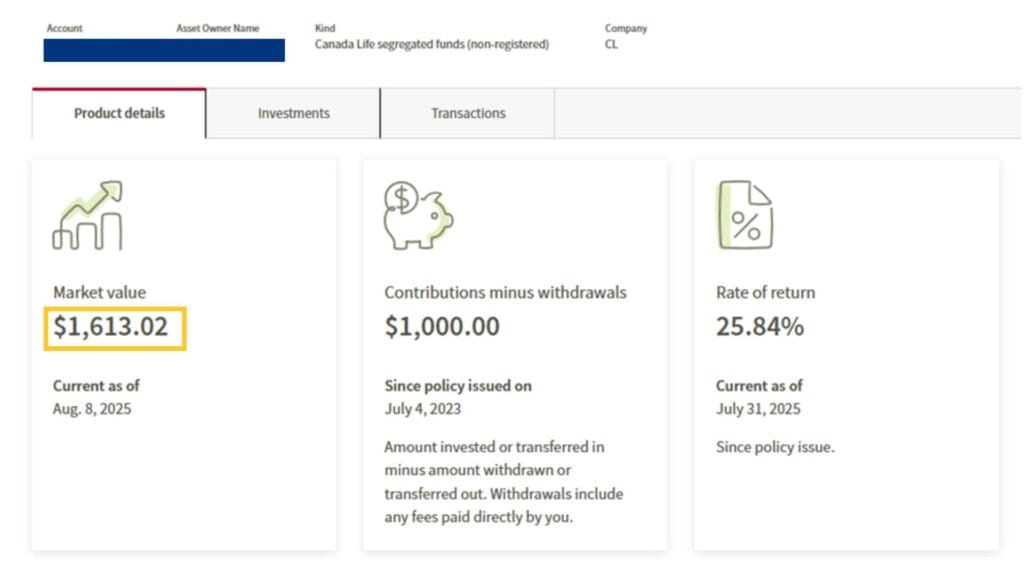Open the Product details tab
The image size is (1024, 576).
[x=119, y=113]
